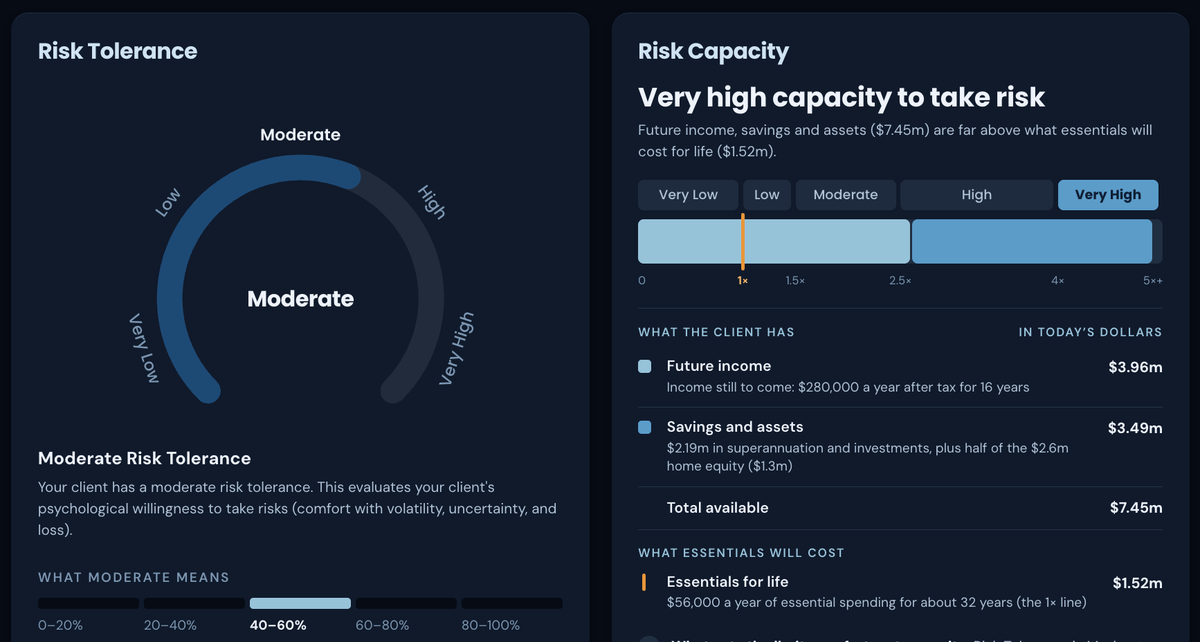Click the Risk Capacity panel heading
The height and width of the screenshot is (642, 1200).
pos(714,52)
